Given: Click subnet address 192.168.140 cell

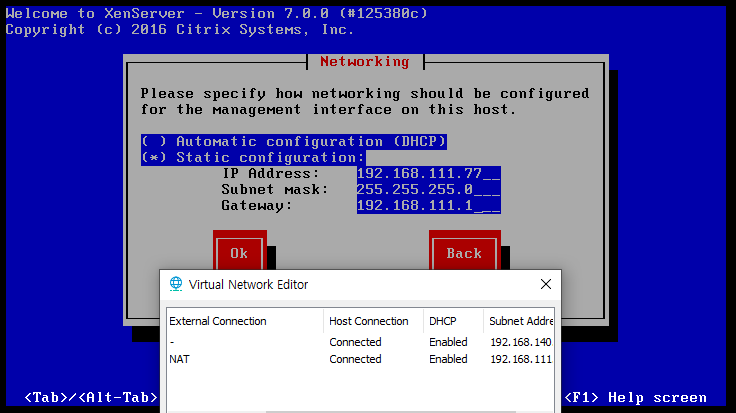Looking at the screenshot, I should click(x=521, y=342).
